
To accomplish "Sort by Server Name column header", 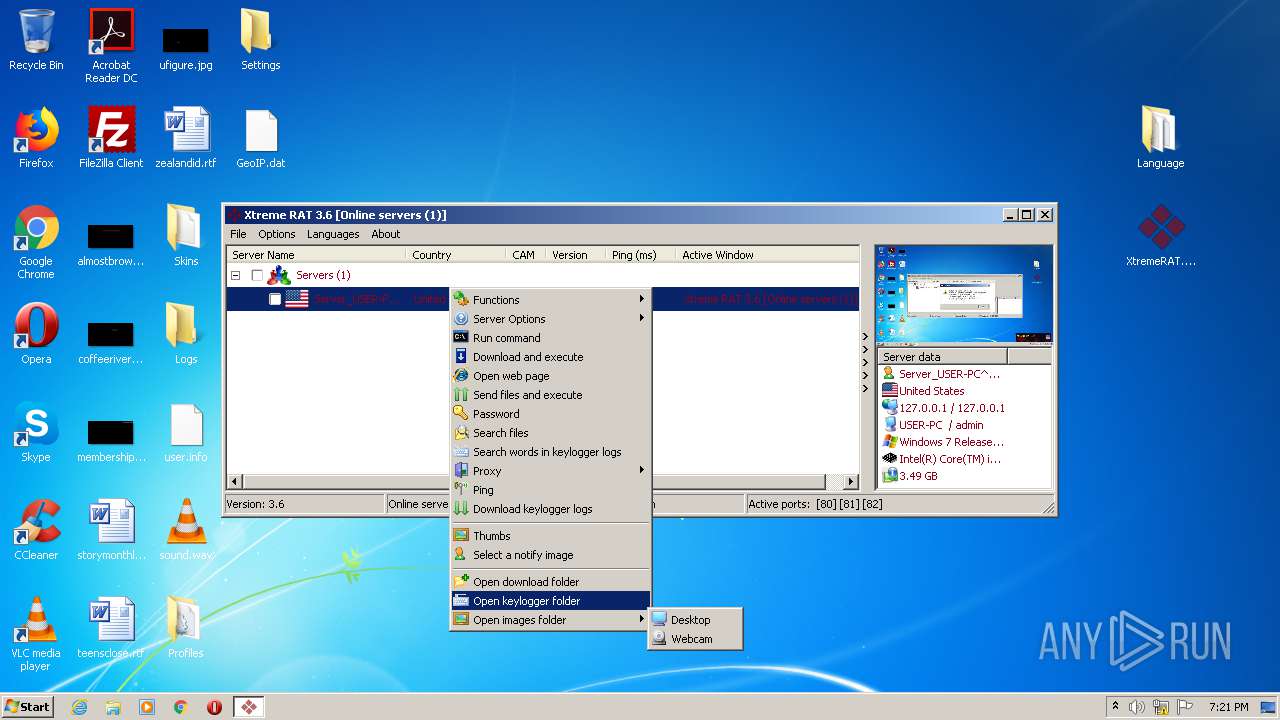I will (316, 255).
